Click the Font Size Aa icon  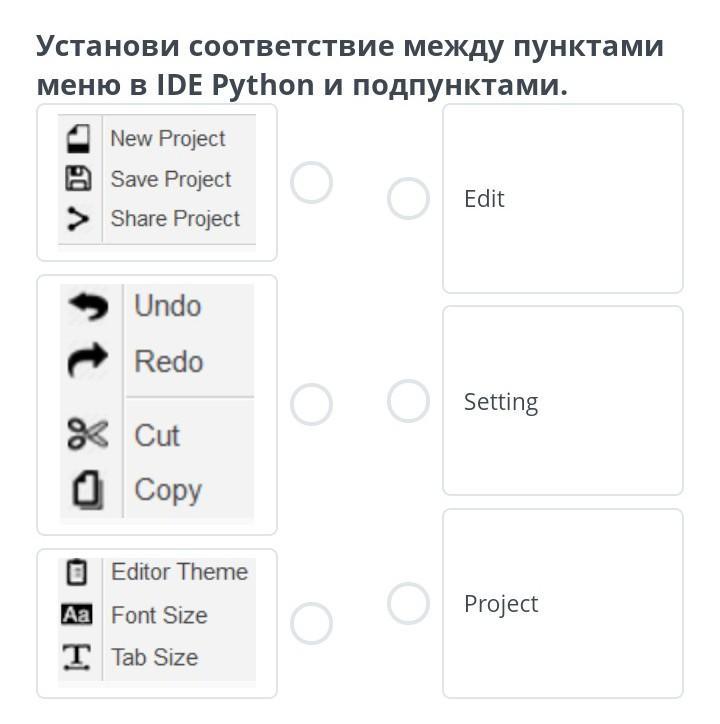[77, 615]
